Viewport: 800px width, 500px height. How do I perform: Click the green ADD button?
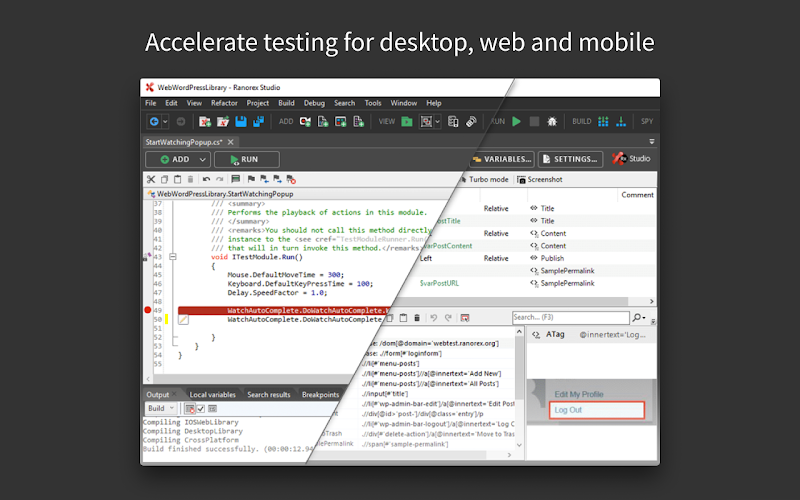(174, 160)
